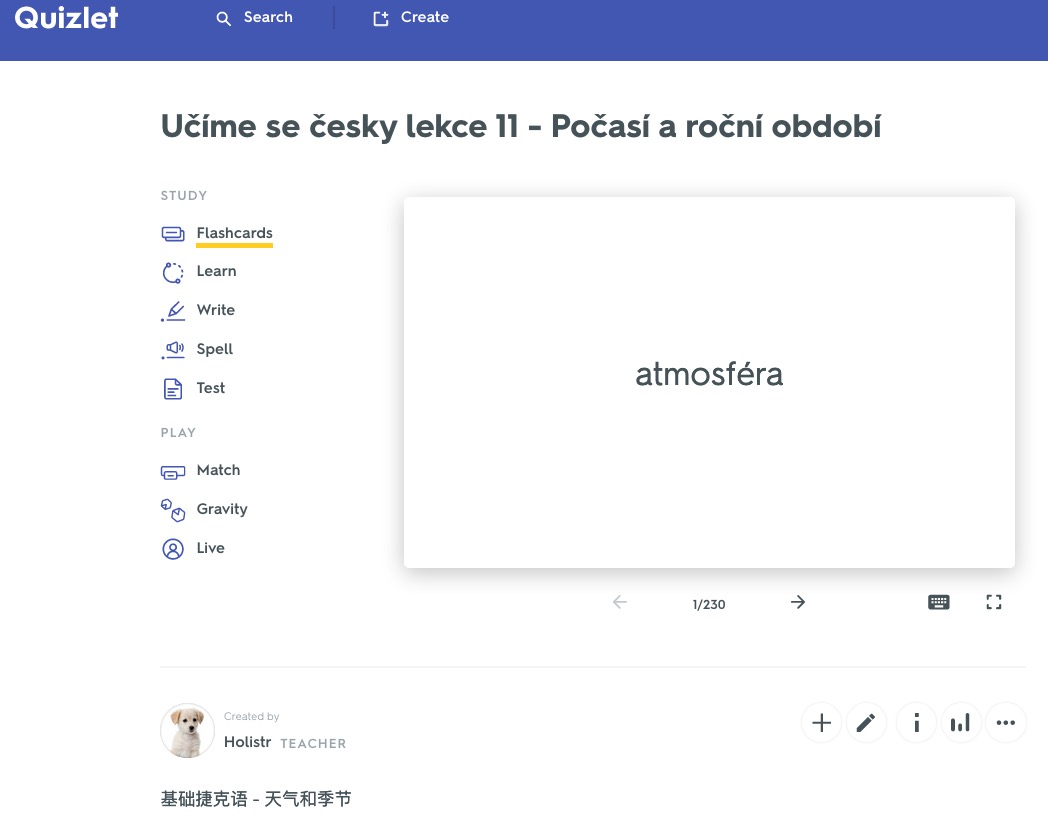Screen dimensions: 1048x828
Task: Open Search in the top bar
Action: click(255, 18)
